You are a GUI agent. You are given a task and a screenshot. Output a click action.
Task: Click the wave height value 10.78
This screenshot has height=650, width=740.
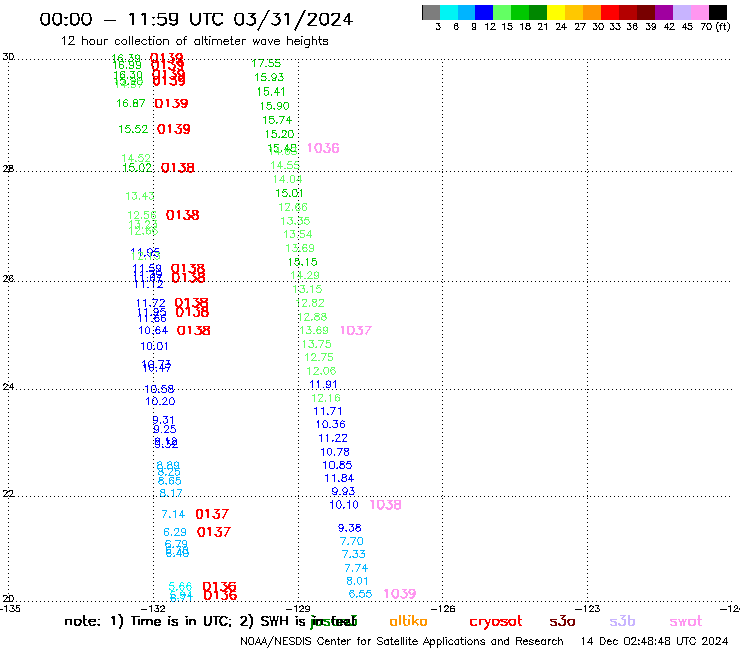point(335,452)
